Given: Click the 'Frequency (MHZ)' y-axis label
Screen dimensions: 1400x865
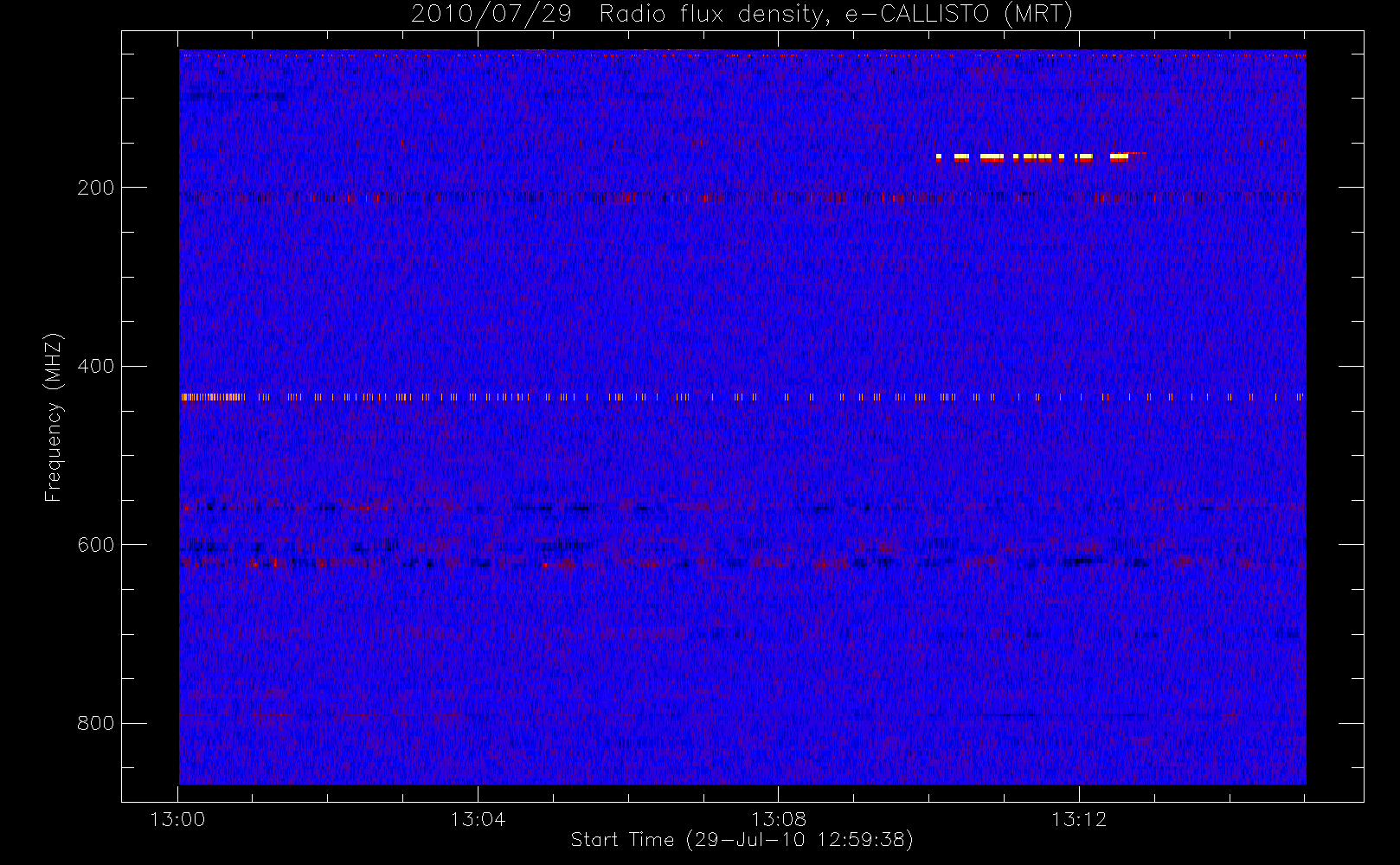Looking at the screenshot, I should coord(54,417).
